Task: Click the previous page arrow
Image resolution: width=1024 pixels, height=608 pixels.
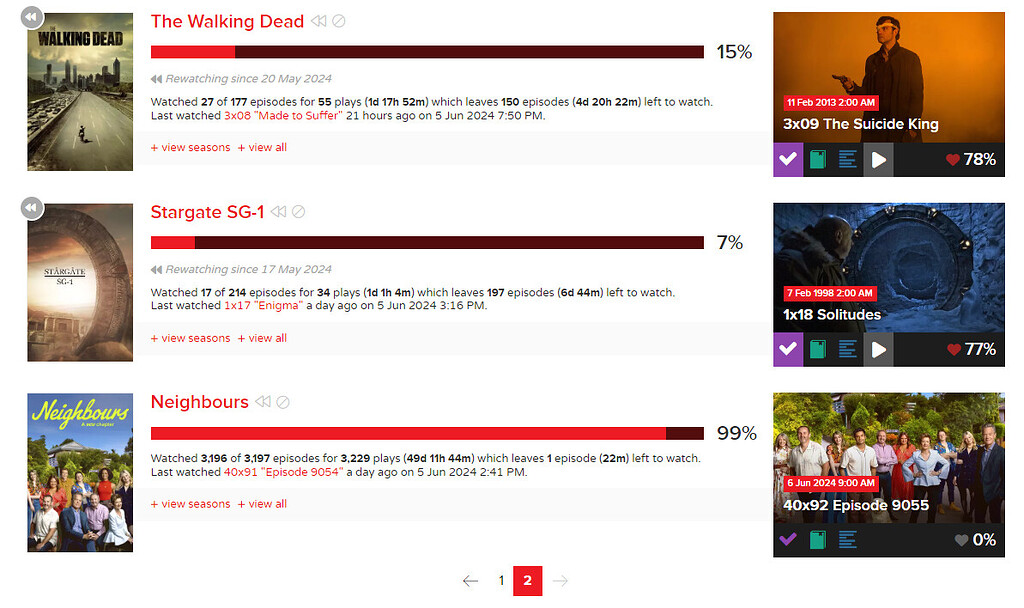Action: coord(470,580)
